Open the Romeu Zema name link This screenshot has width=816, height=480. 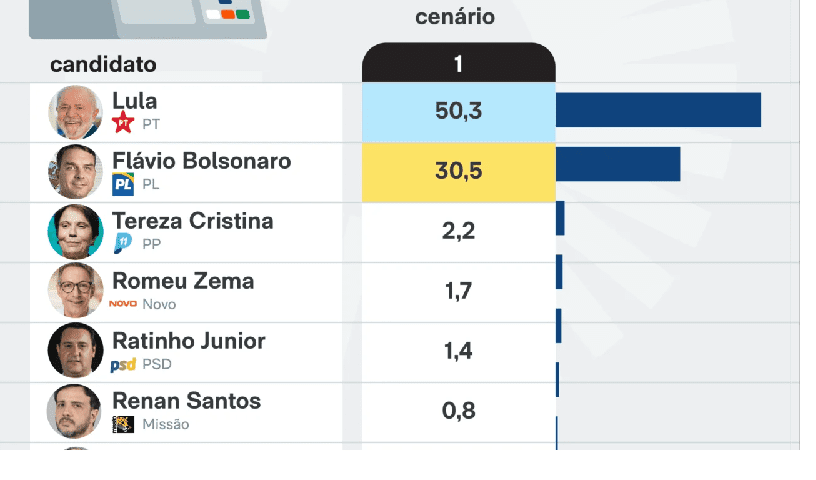point(183,281)
